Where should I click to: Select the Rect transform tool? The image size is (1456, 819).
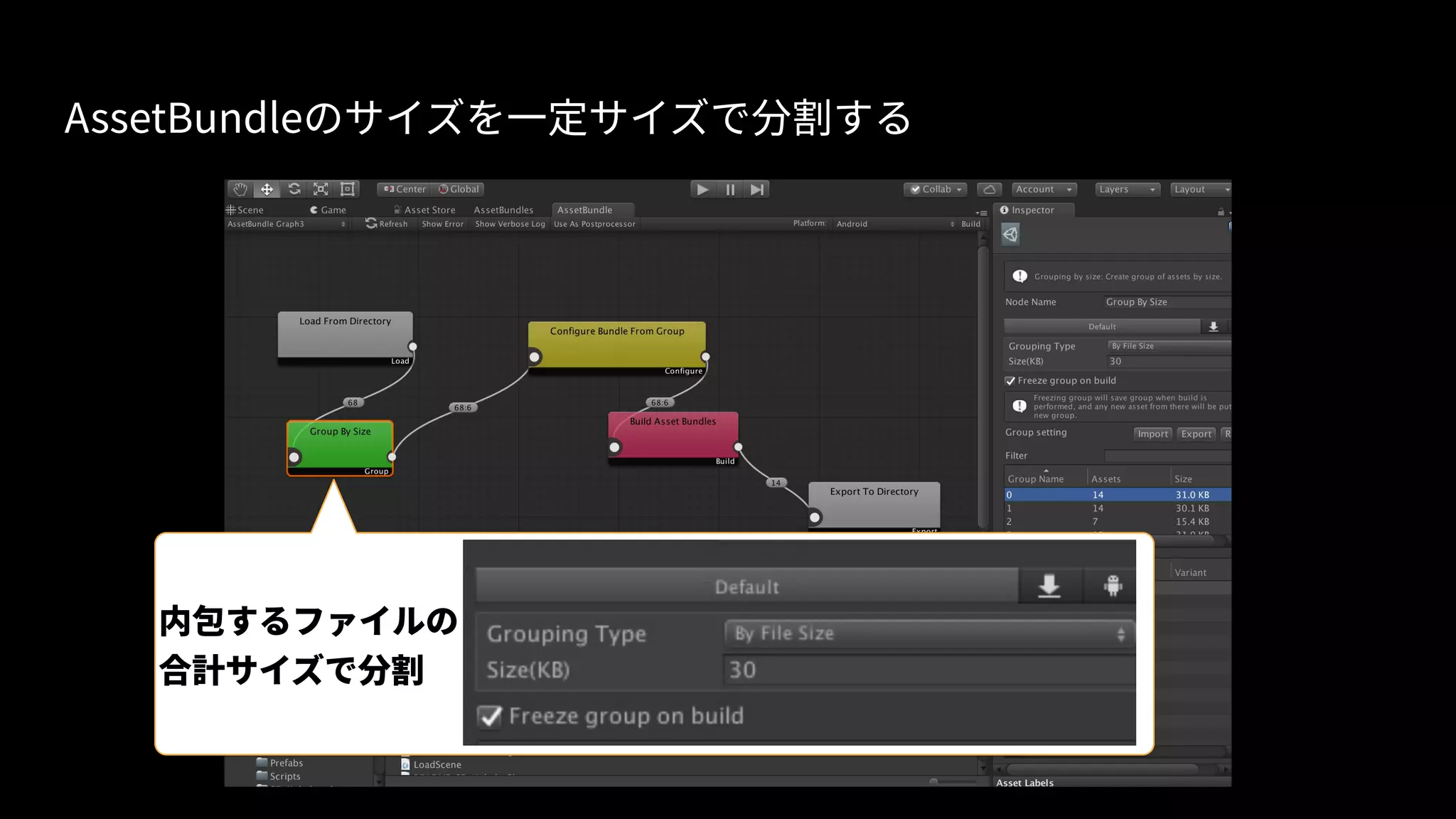[x=348, y=189]
